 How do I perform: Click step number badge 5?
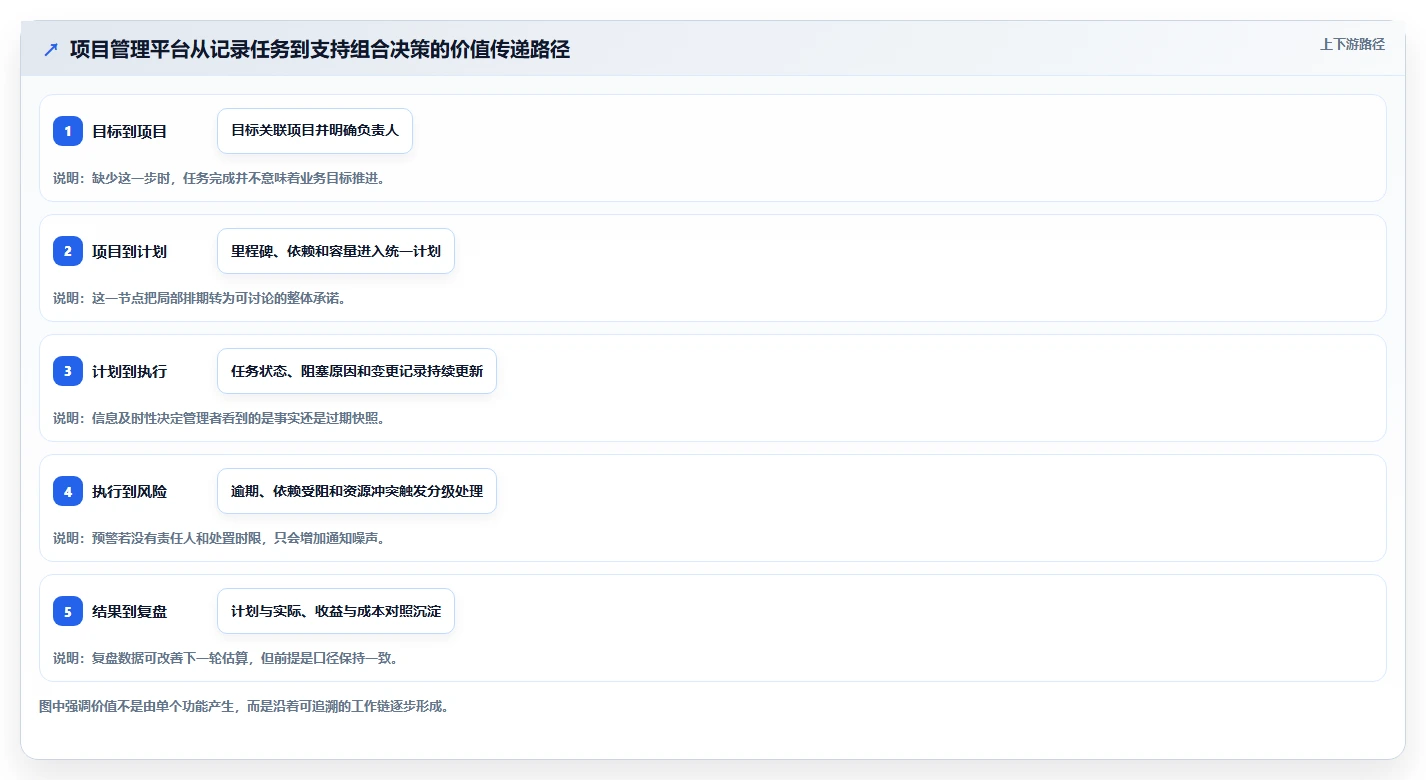(68, 611)
